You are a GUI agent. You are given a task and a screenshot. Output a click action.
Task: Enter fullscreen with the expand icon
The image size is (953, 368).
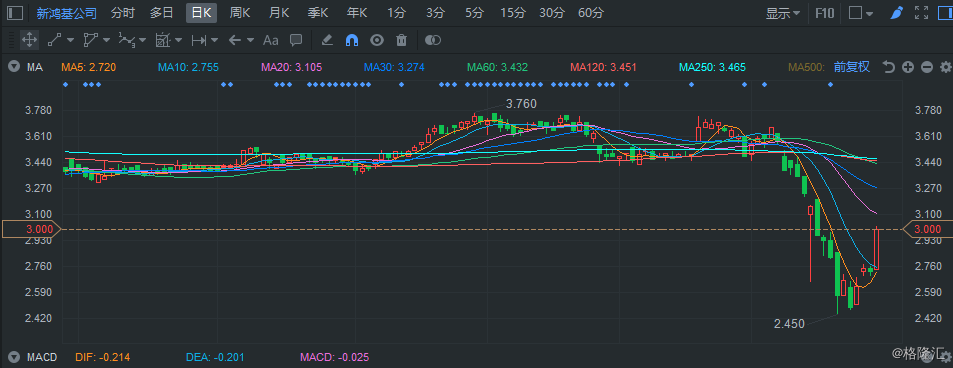point(921,13)
